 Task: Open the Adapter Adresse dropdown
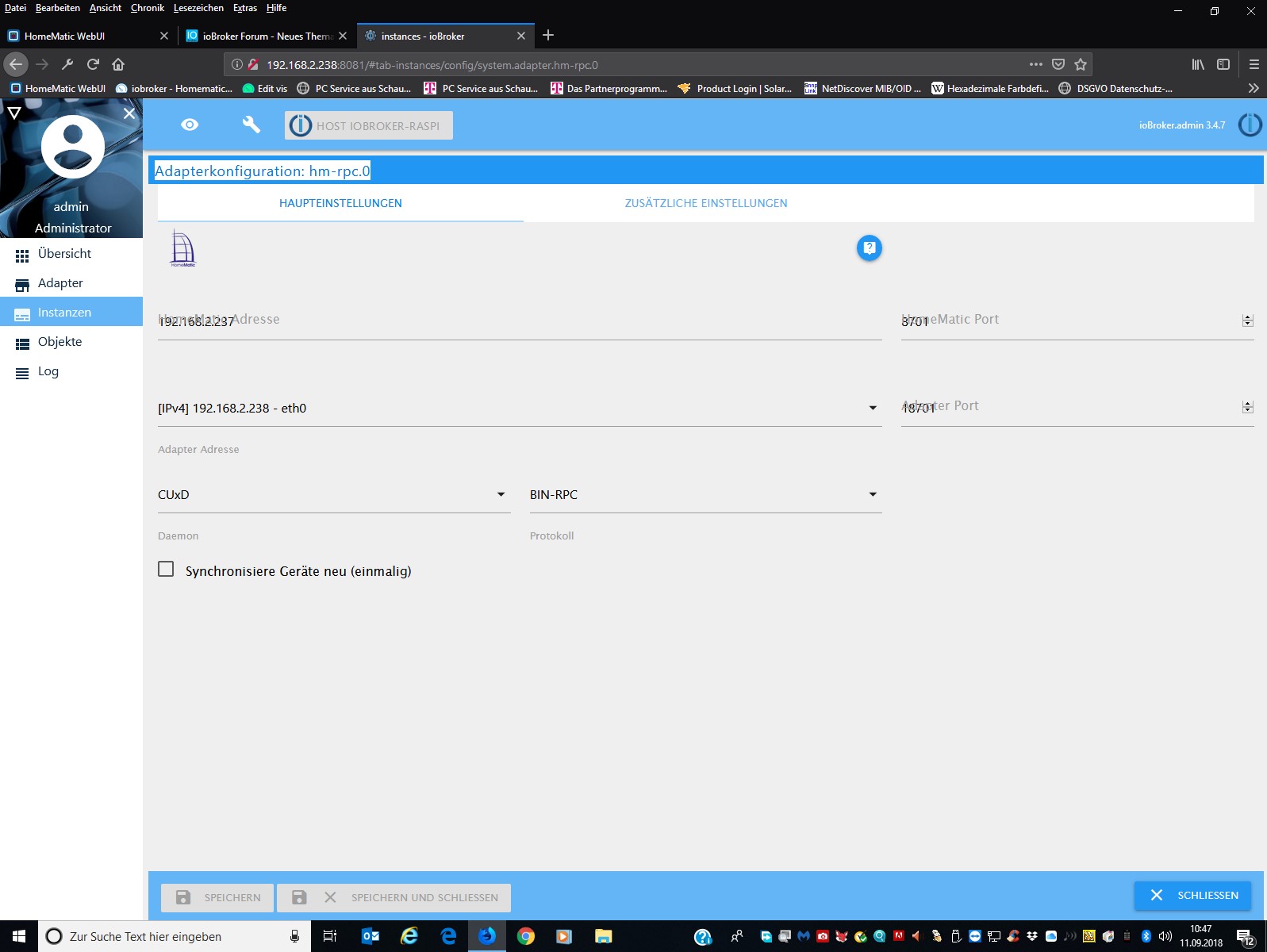[x=520, y=408]
